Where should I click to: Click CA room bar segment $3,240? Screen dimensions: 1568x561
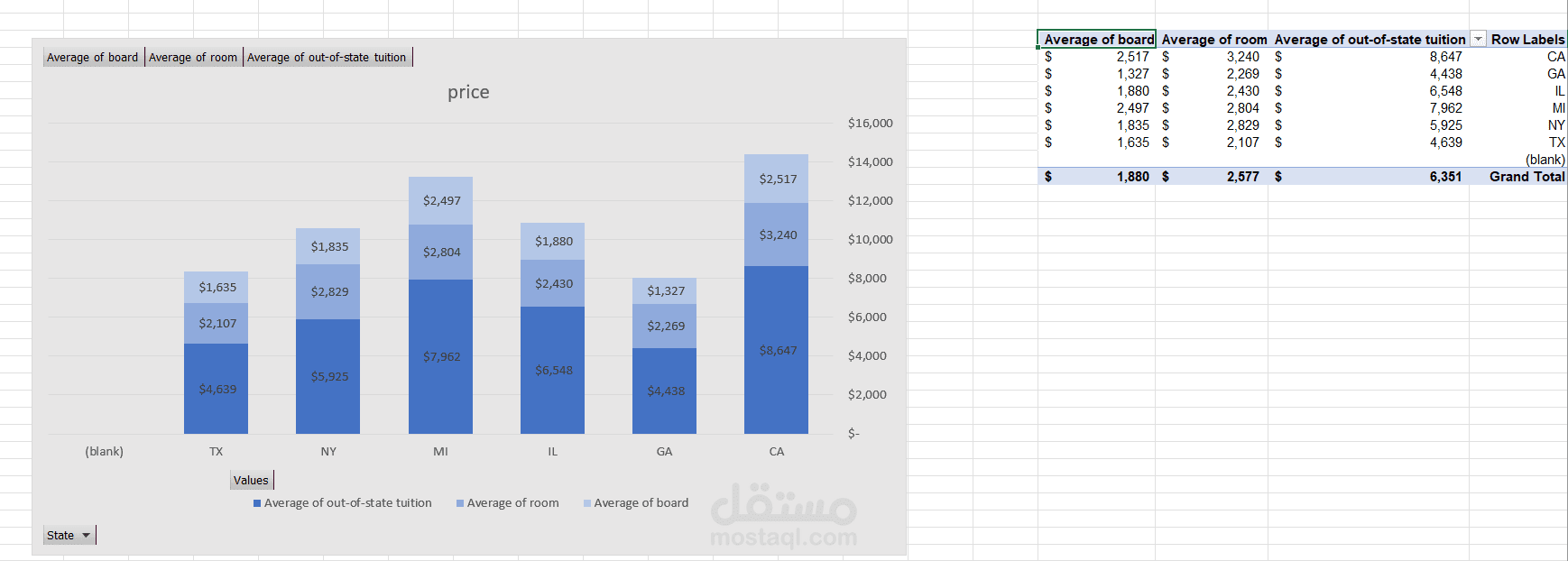coord(777,235)
